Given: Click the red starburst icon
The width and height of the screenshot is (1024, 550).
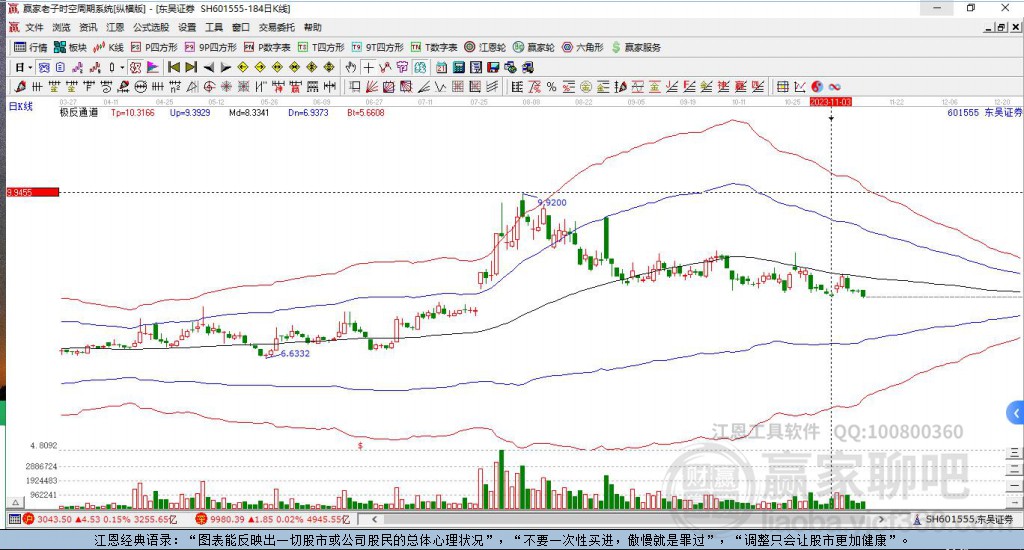Looking at the screenshot, I should point(226,86).
